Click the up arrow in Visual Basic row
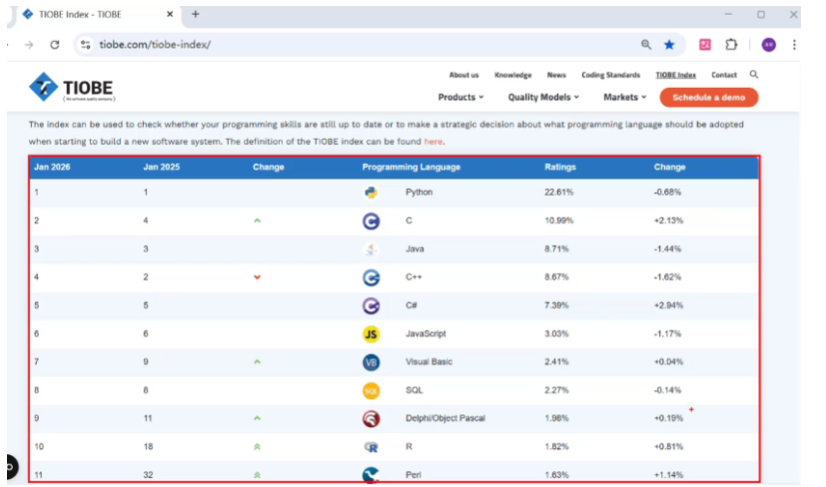The width and height of the screenshot is (826, 487). [x=257, y=362]
